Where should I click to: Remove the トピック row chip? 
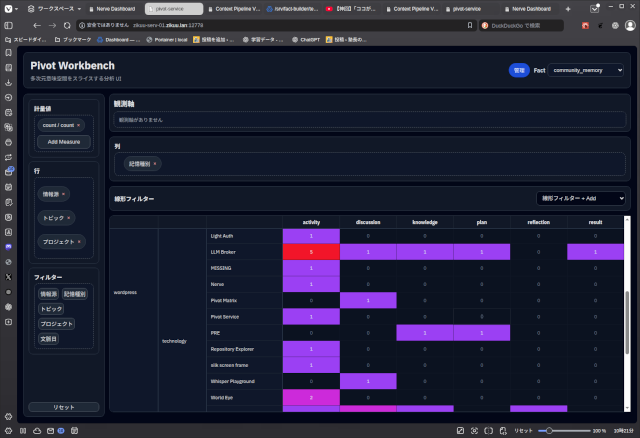[69, 218]
